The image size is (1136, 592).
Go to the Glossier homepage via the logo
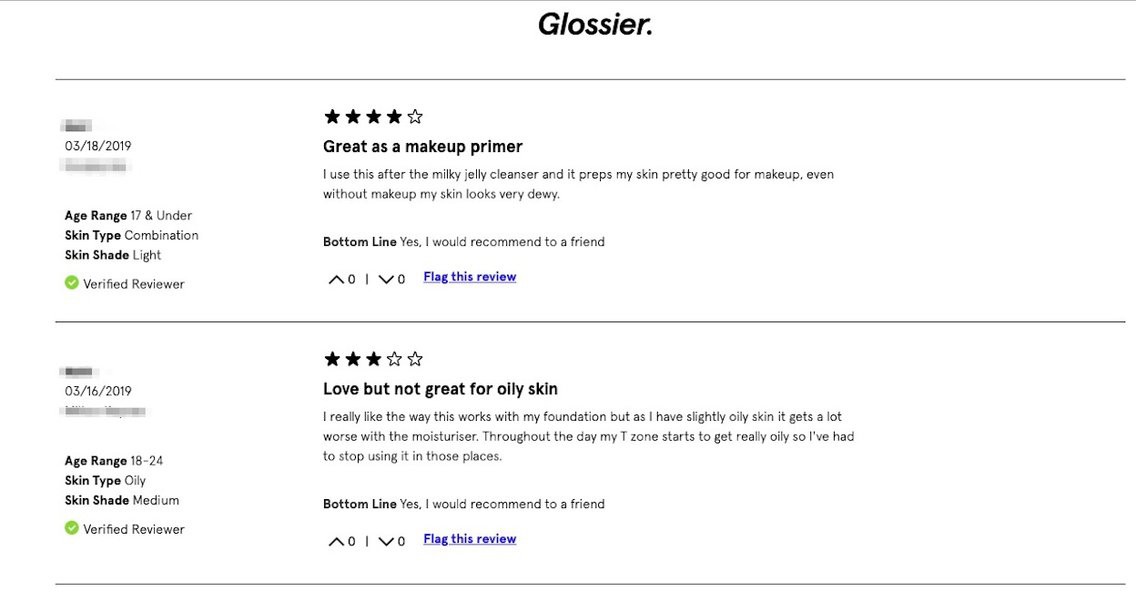pyautogui.click(x=595, y=24)
